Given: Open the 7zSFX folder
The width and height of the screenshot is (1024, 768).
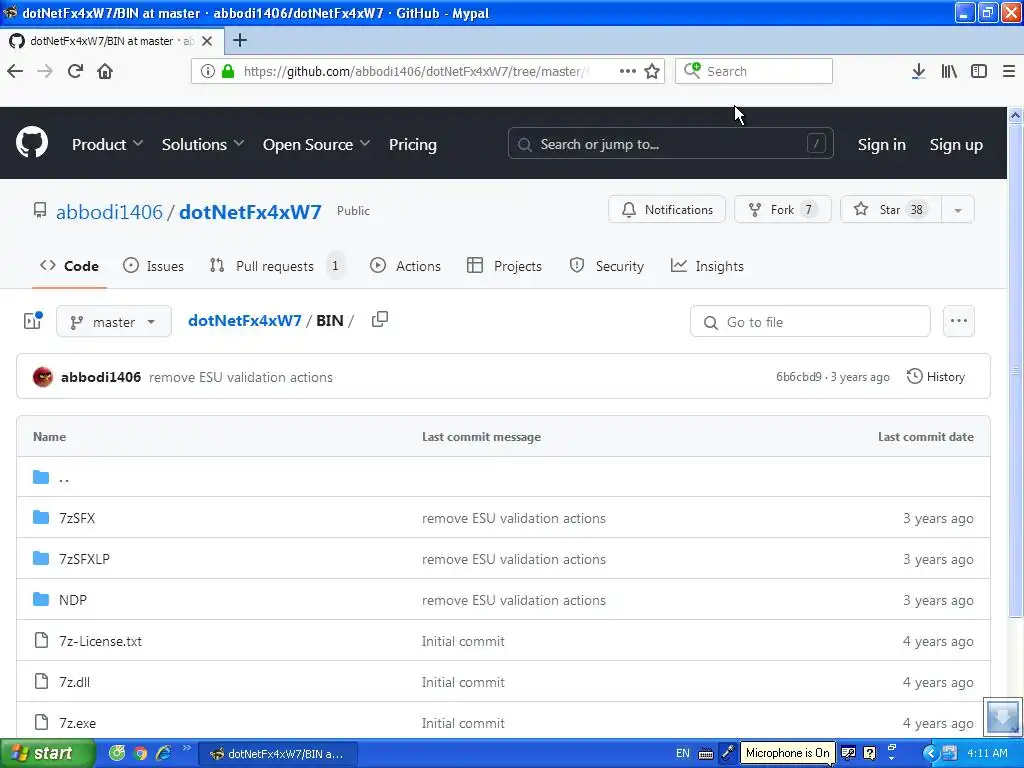Looking at the screenshot, I should coord(77,518).
